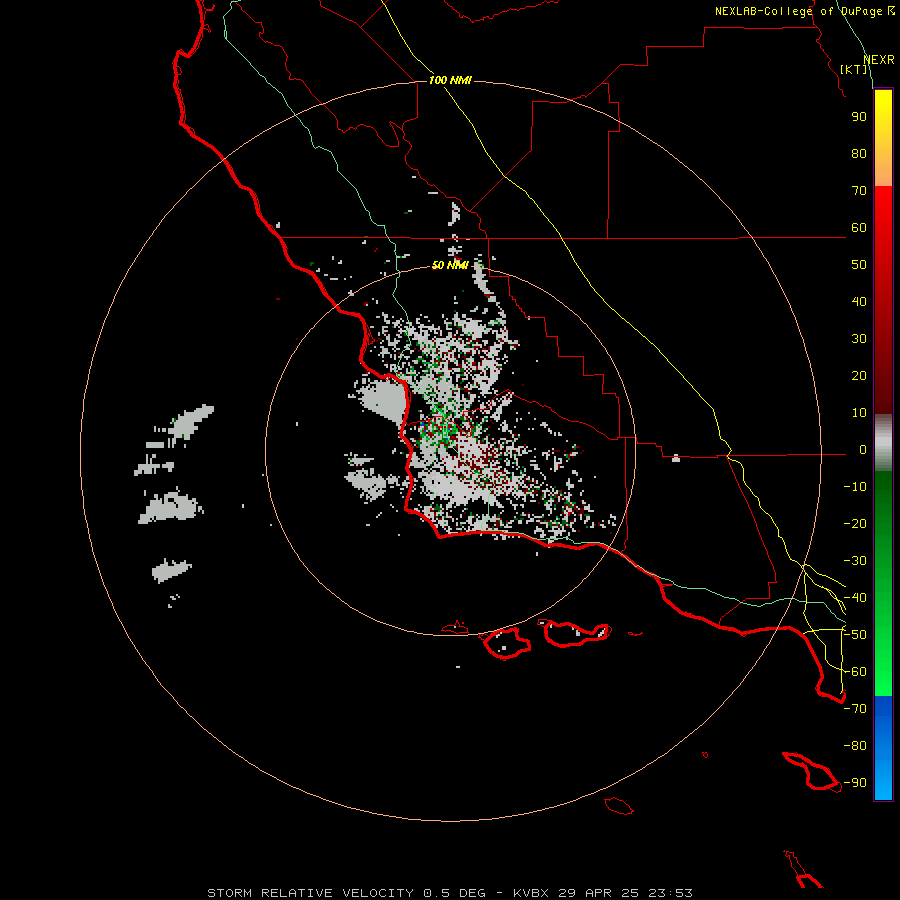Click the '30' value on the velocity scale
Viewport: 900px width, 900px height.
coord(859,339)
